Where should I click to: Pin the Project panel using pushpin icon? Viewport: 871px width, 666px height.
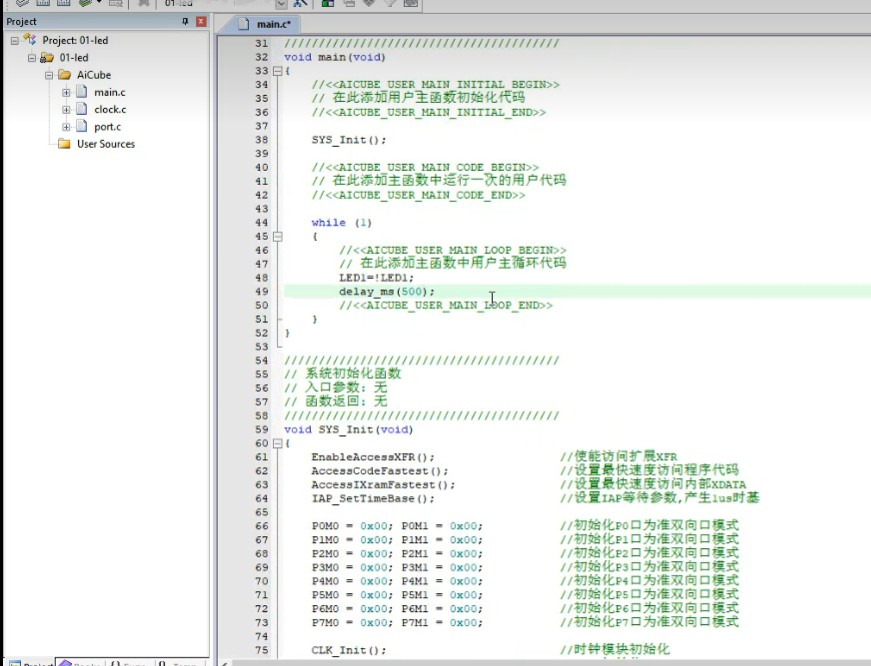(x=185, y=21)
